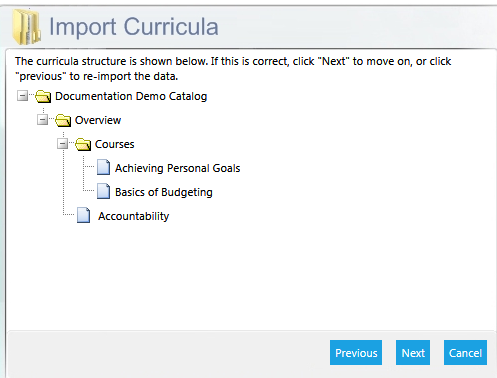The width and height of the screenshot is (497, 378).
Task: Select Achieving Personal Goals course
Action: point(178,168)
